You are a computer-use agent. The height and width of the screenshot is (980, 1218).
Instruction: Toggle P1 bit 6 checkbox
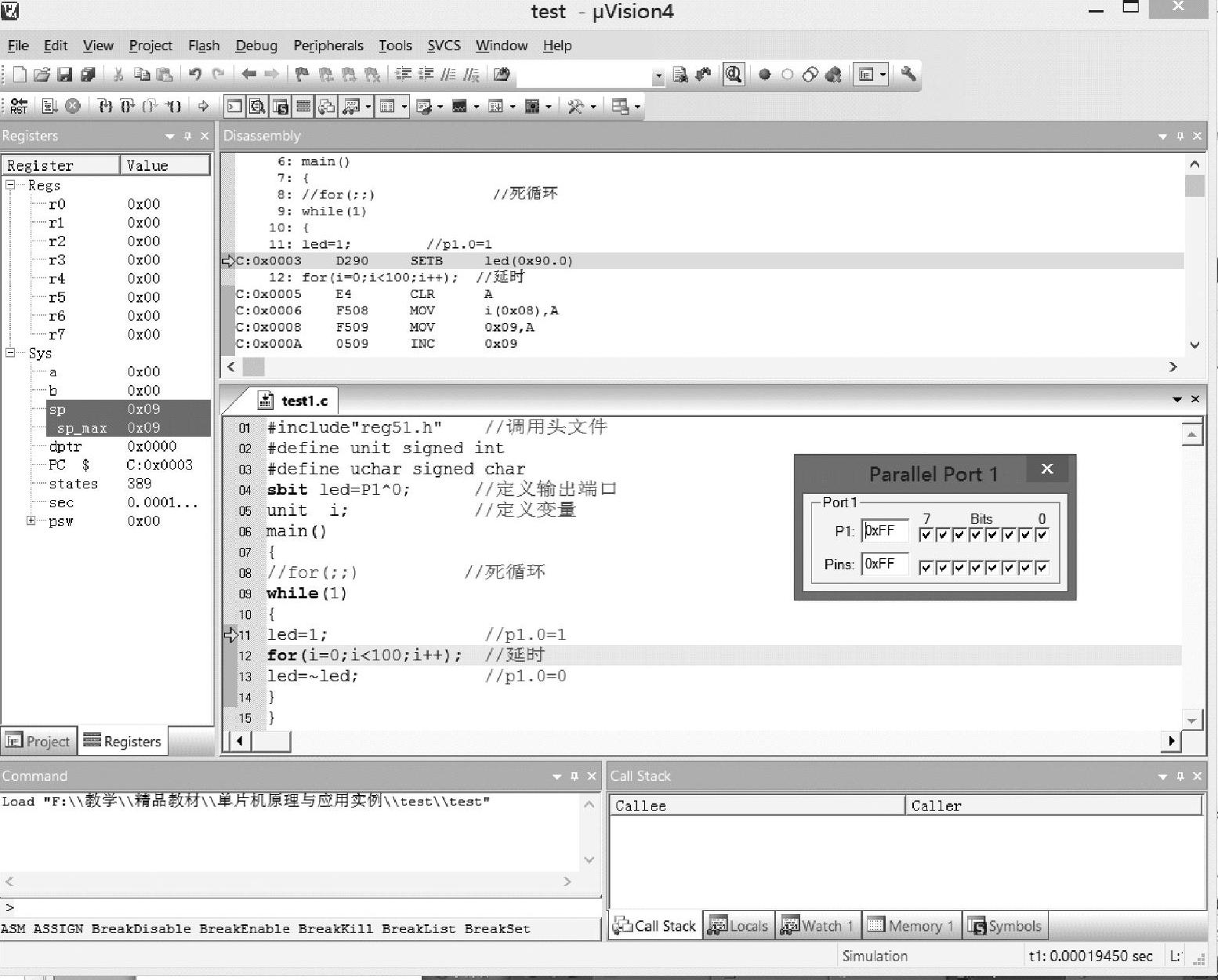(x=943, y=535)
